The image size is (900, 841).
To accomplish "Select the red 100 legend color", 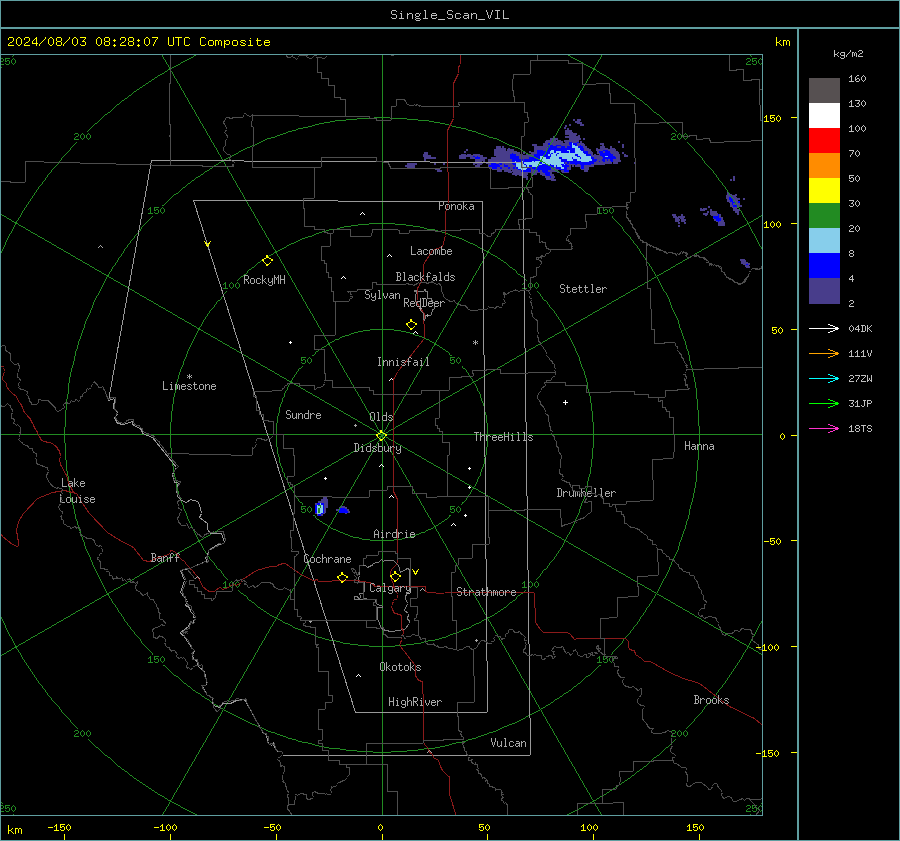I will click(x=824, y=141).
